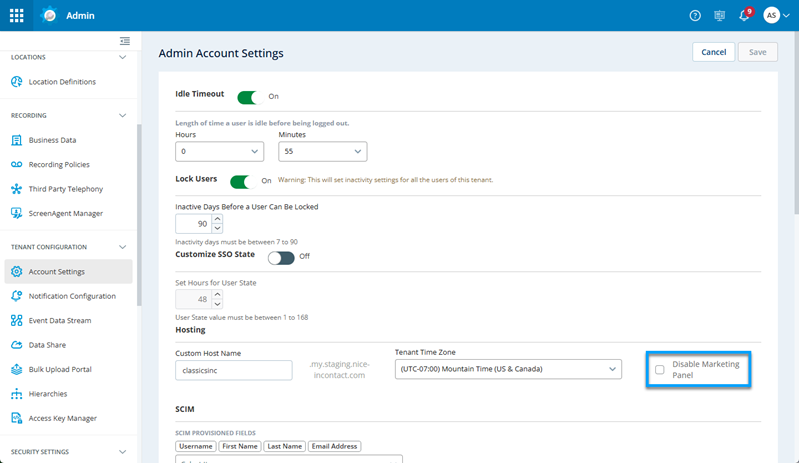The height and width of the screenshot is (463, 799).
Task: Open the notifications bell icon
Action: tap(744, 16)
